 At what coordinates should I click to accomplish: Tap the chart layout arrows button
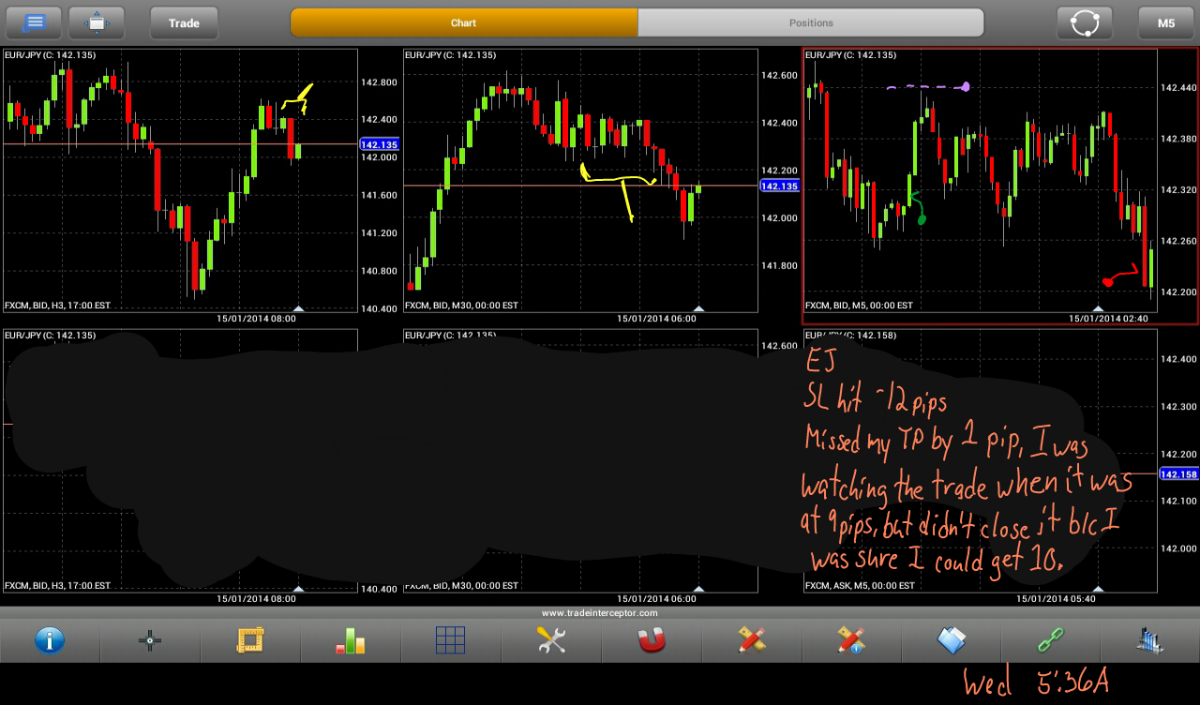[97, 22]
